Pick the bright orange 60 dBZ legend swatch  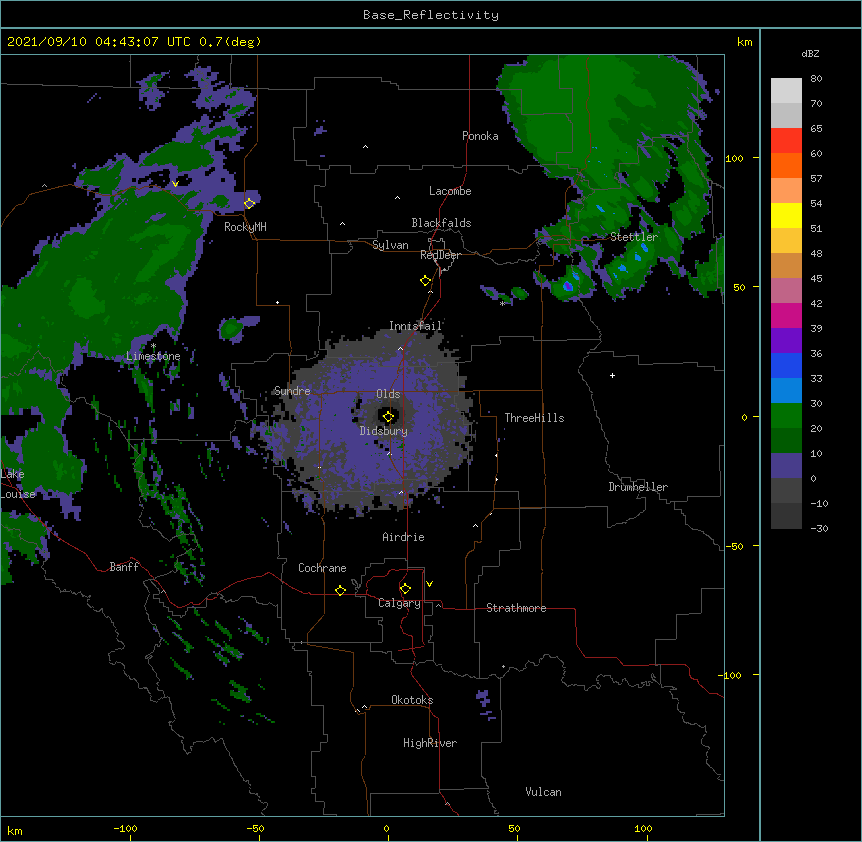pos(786,165)
